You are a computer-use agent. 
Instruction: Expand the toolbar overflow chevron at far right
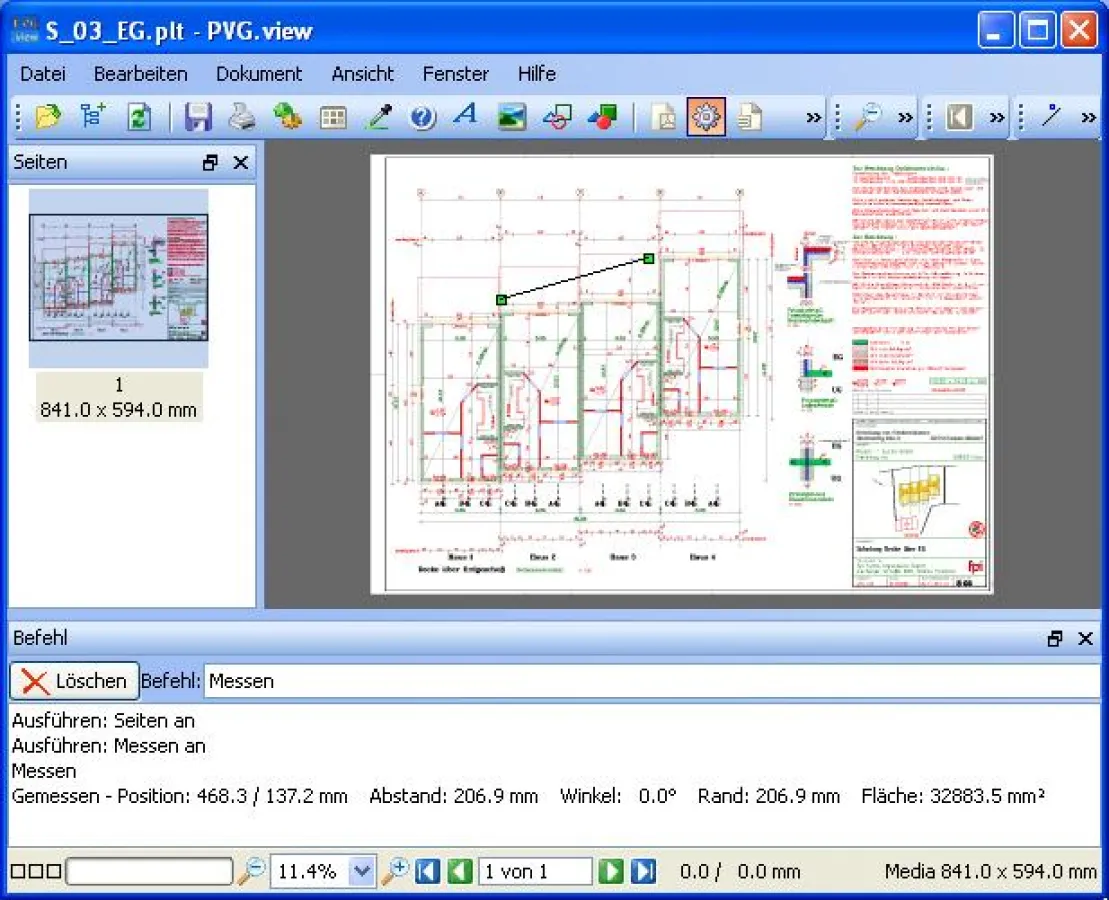pyautogui.click(x=1089, y=118)
